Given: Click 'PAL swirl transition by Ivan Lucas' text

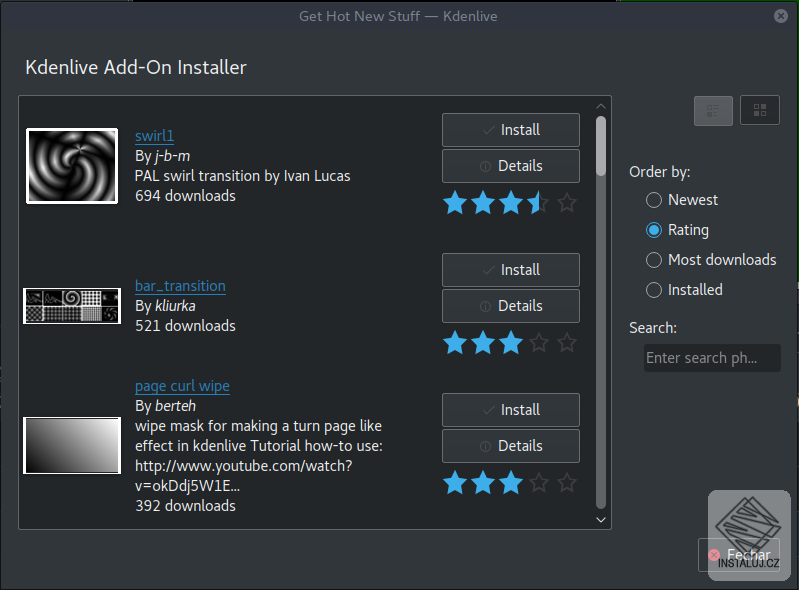Looking at the screenshot, I should (243, 176).
